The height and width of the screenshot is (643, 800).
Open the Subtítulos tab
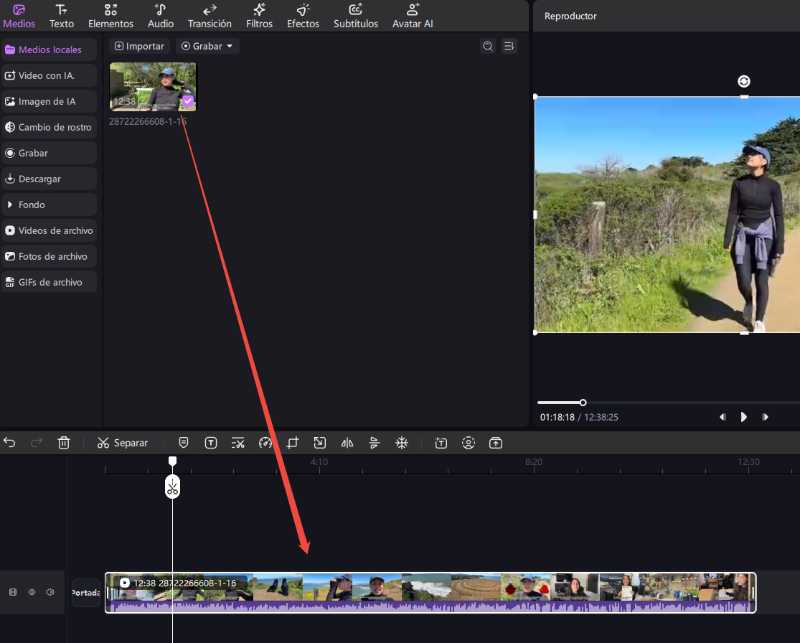coord(355,16)
